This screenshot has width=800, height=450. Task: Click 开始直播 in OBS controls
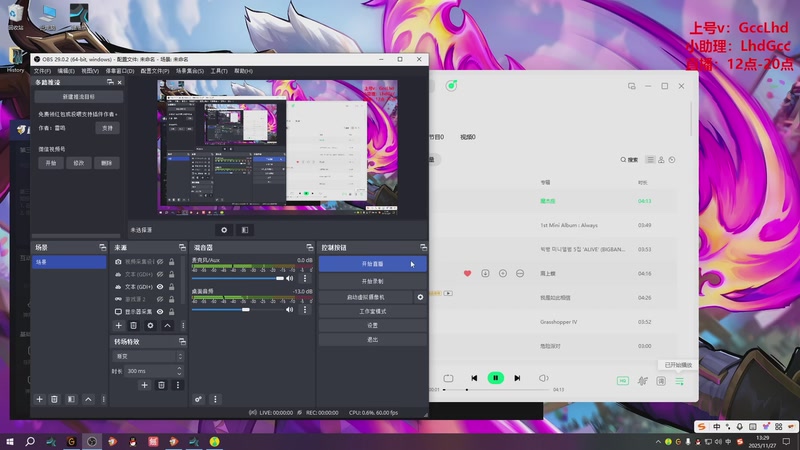(x=372, y=264)
